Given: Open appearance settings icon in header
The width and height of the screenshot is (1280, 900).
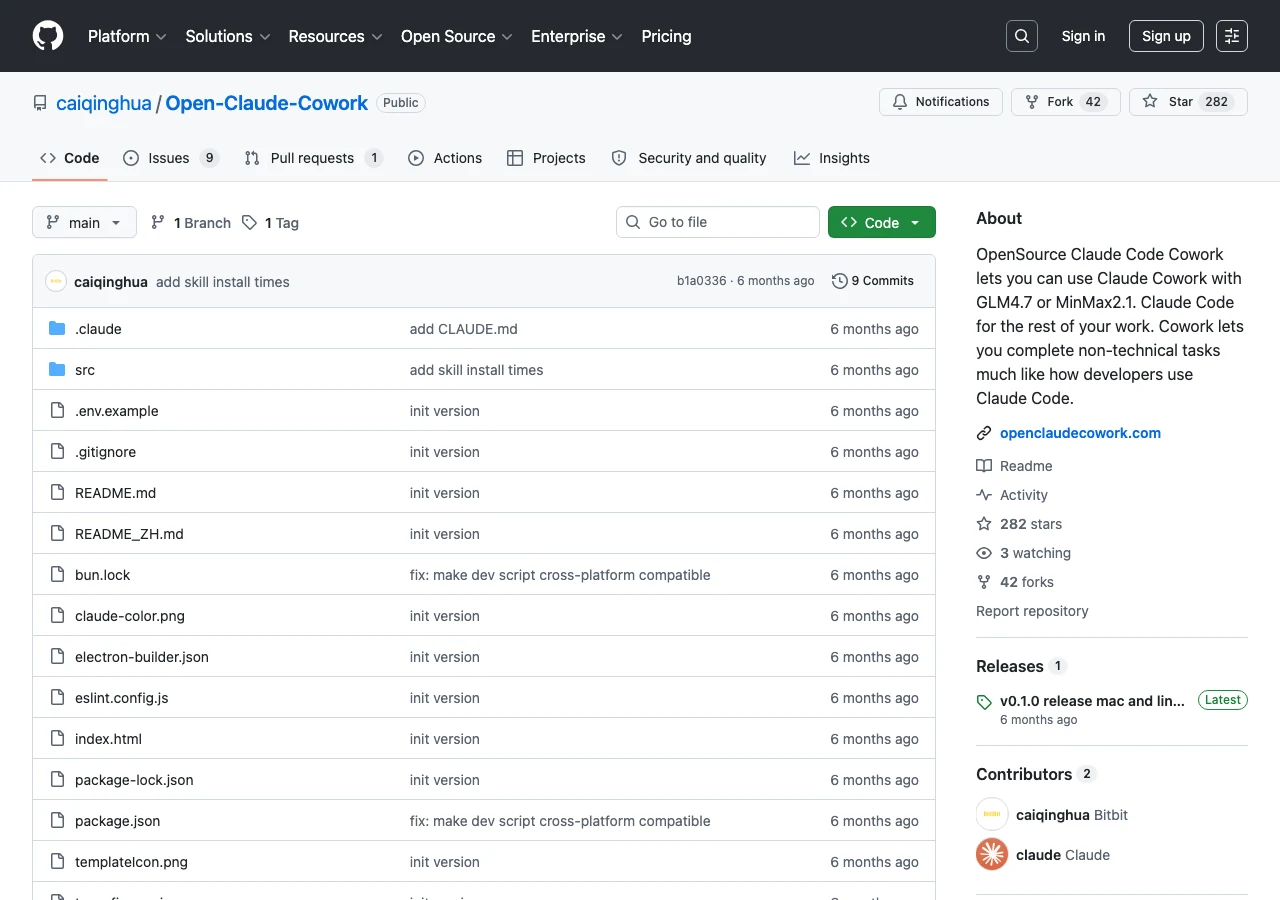Looking at the screenshot, I should pos(1232,36).
